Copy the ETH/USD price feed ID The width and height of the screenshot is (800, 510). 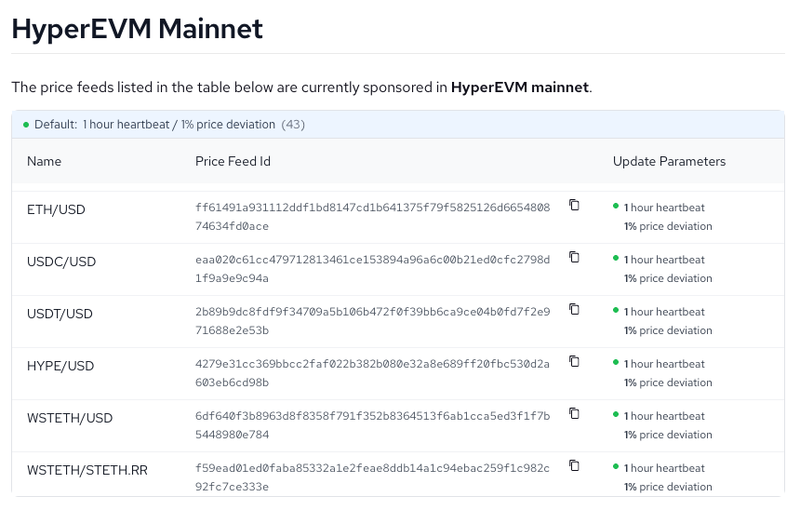click(574, 205)
